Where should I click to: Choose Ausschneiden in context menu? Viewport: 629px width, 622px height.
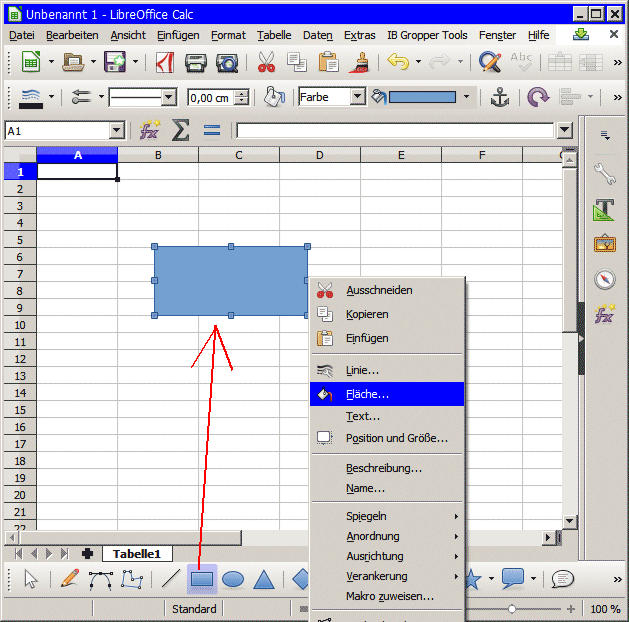tap(387, 290)
